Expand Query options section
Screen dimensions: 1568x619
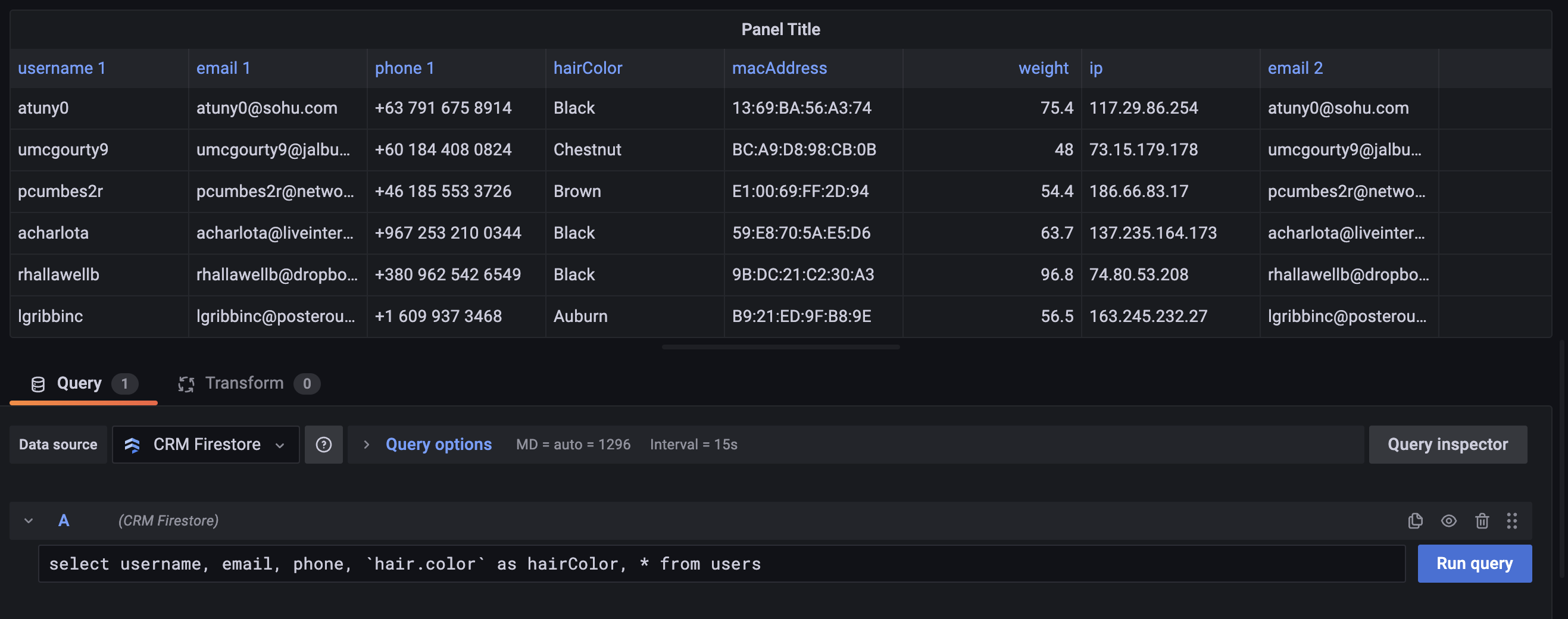click(x=438, y=445)
